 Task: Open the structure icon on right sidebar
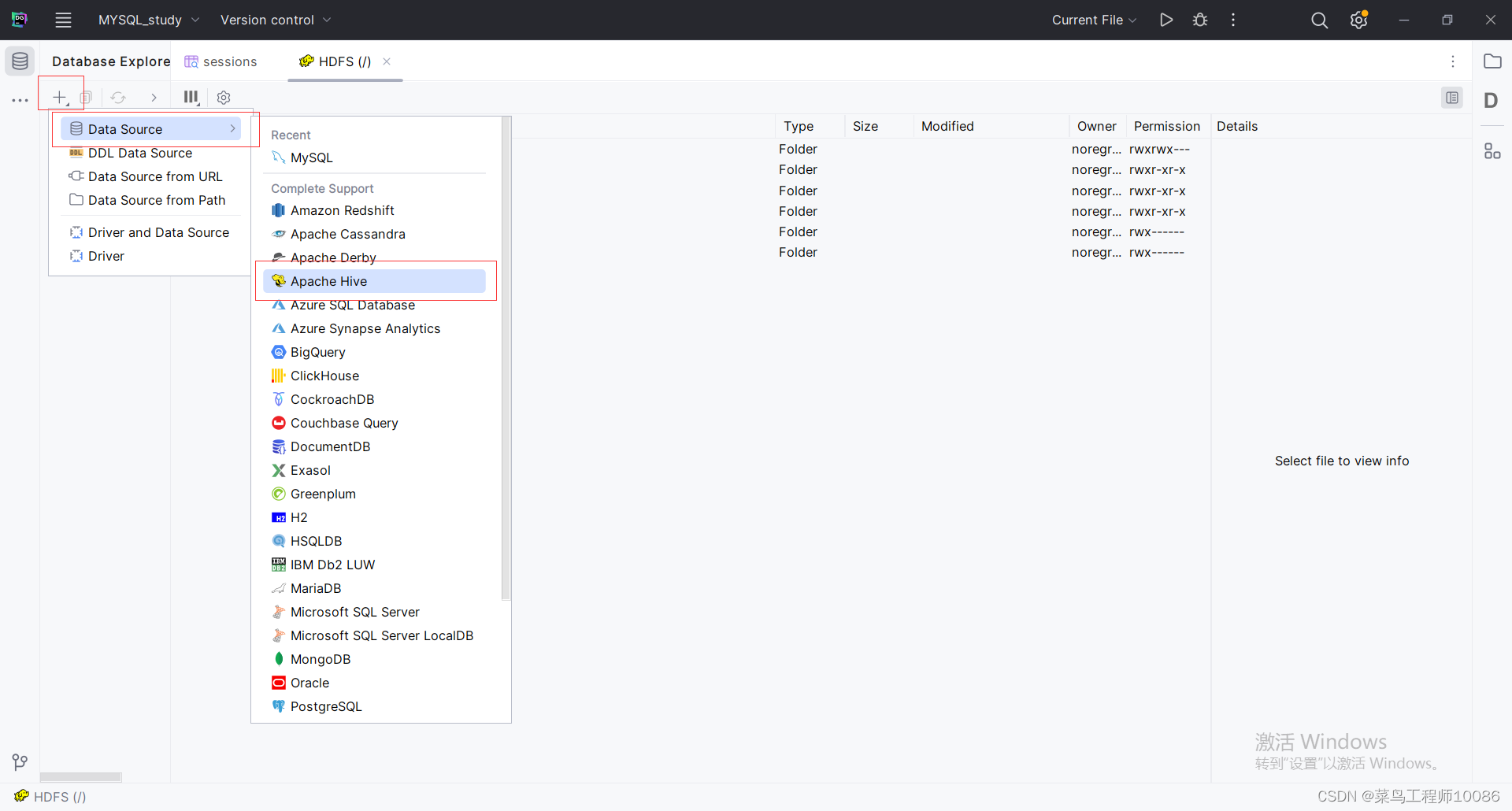click(x=1492, y=150)
